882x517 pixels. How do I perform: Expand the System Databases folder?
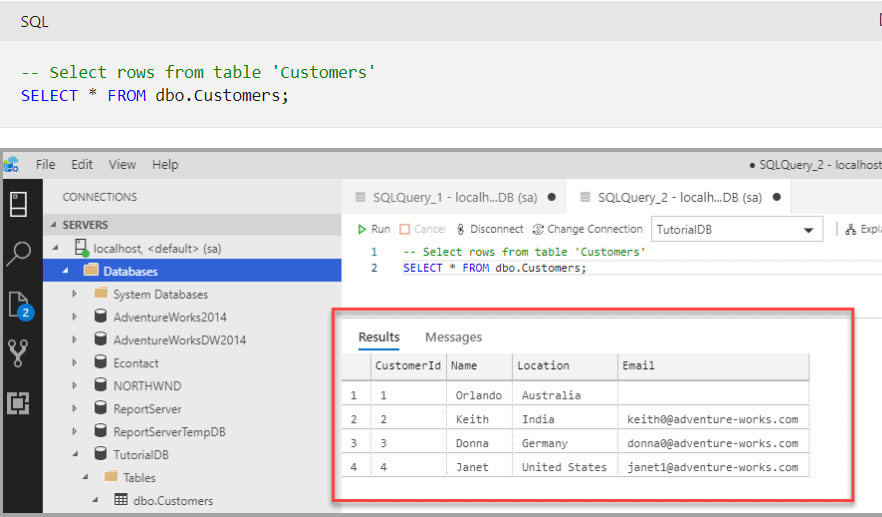(75, 294)
